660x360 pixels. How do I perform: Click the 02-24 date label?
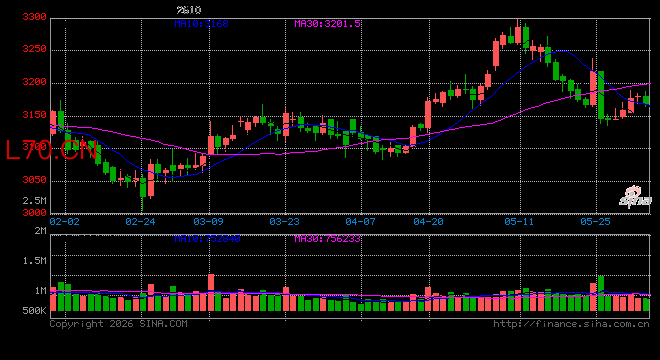point(140,221)
